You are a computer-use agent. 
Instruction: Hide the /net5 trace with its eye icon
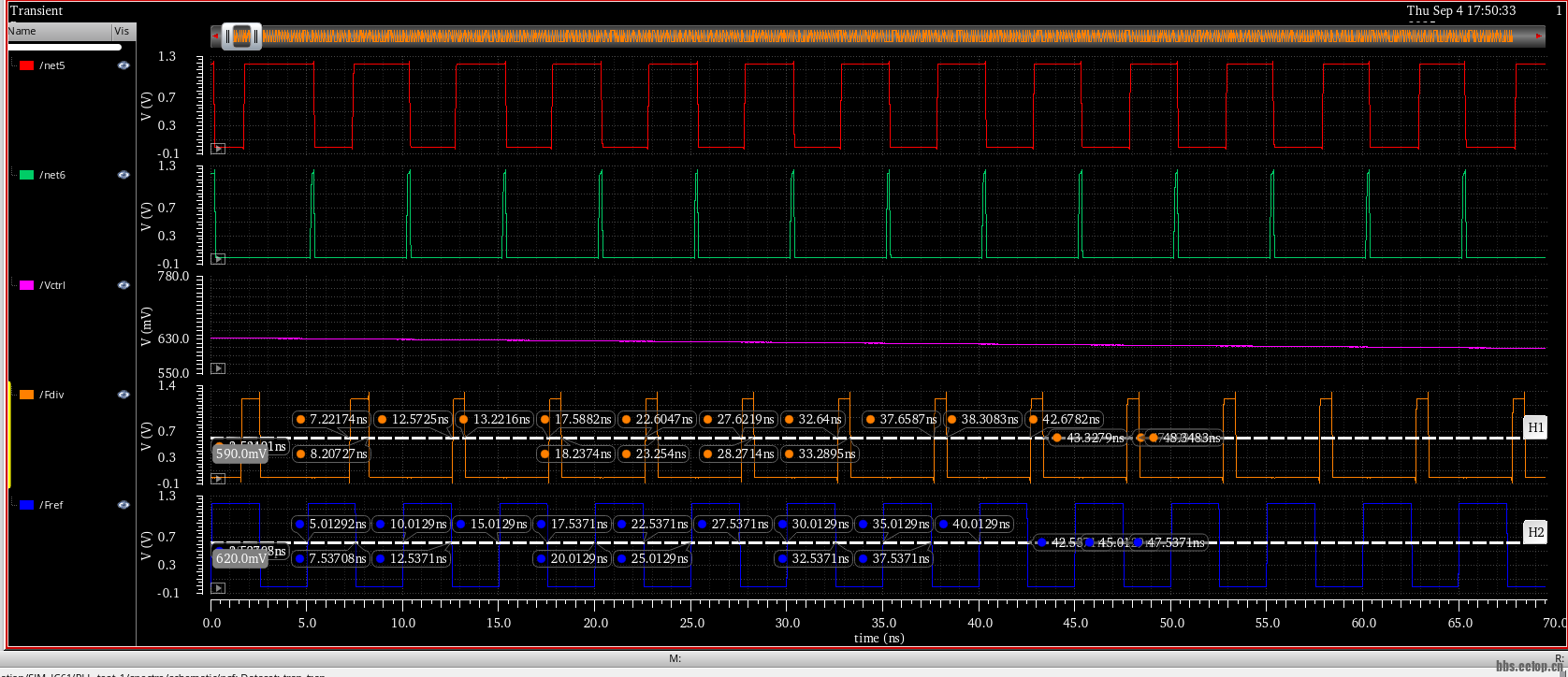pos(123,65)
